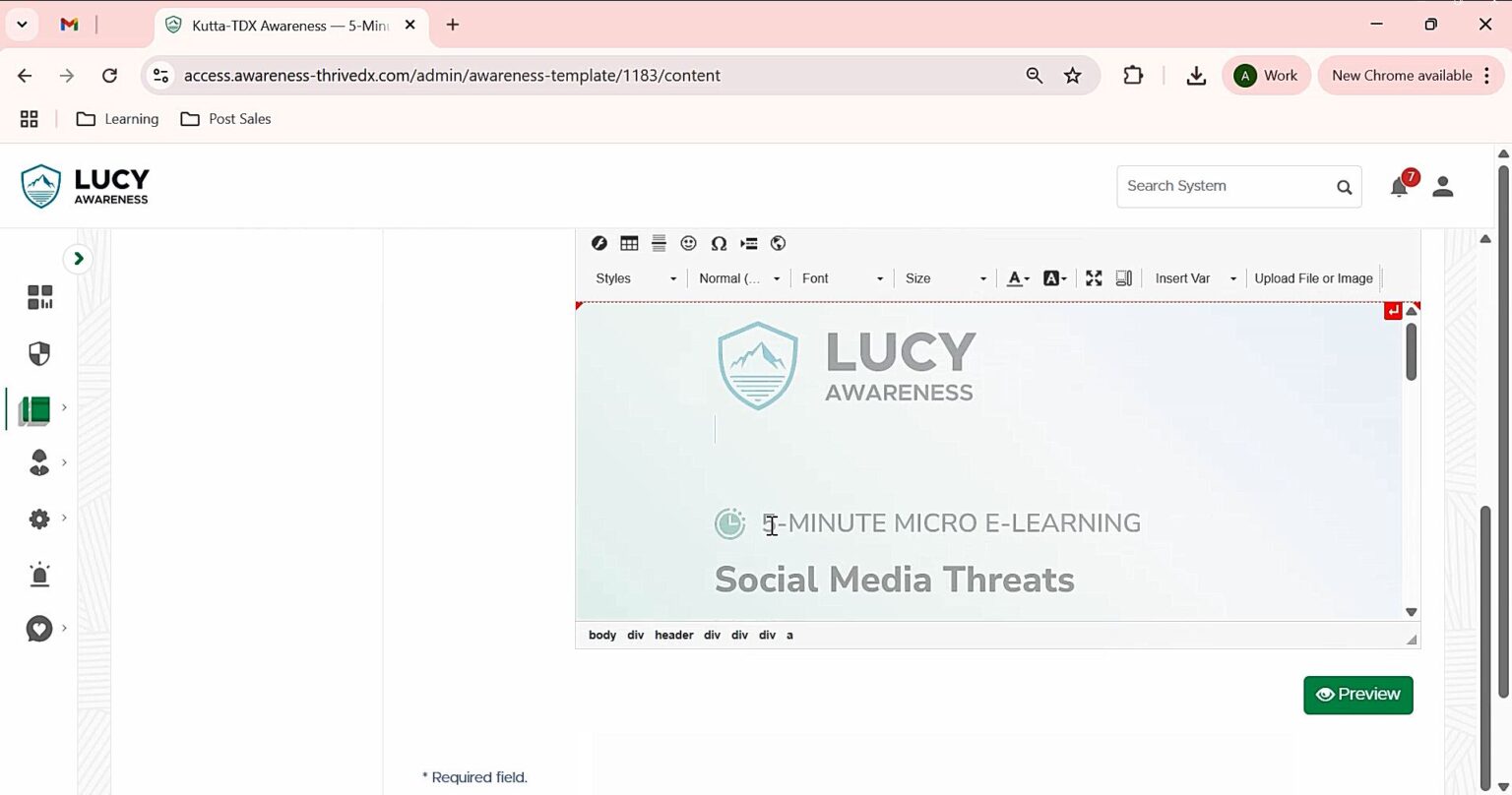Image resolution: width=1512 pixels, height=795 pixels.
Task: Click the editor resize handle corner
Action: pos(1412,639)
